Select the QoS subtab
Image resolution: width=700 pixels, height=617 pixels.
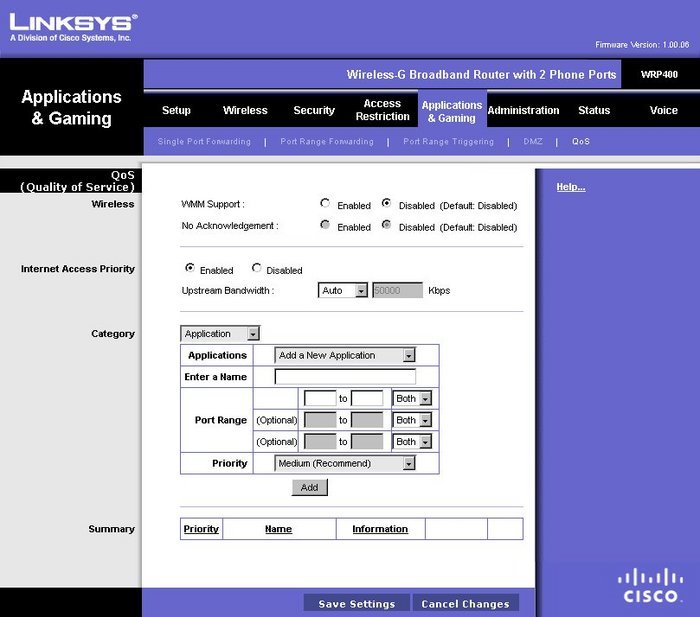(581, 142)
